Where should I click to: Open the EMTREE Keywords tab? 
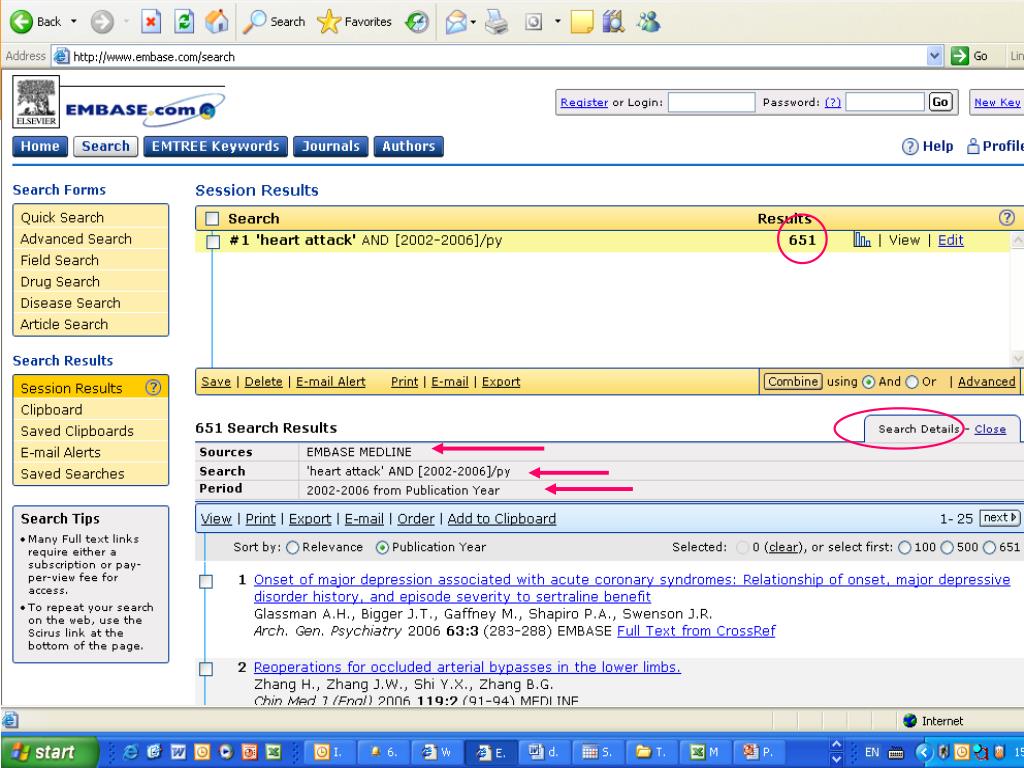click(216, 146)
